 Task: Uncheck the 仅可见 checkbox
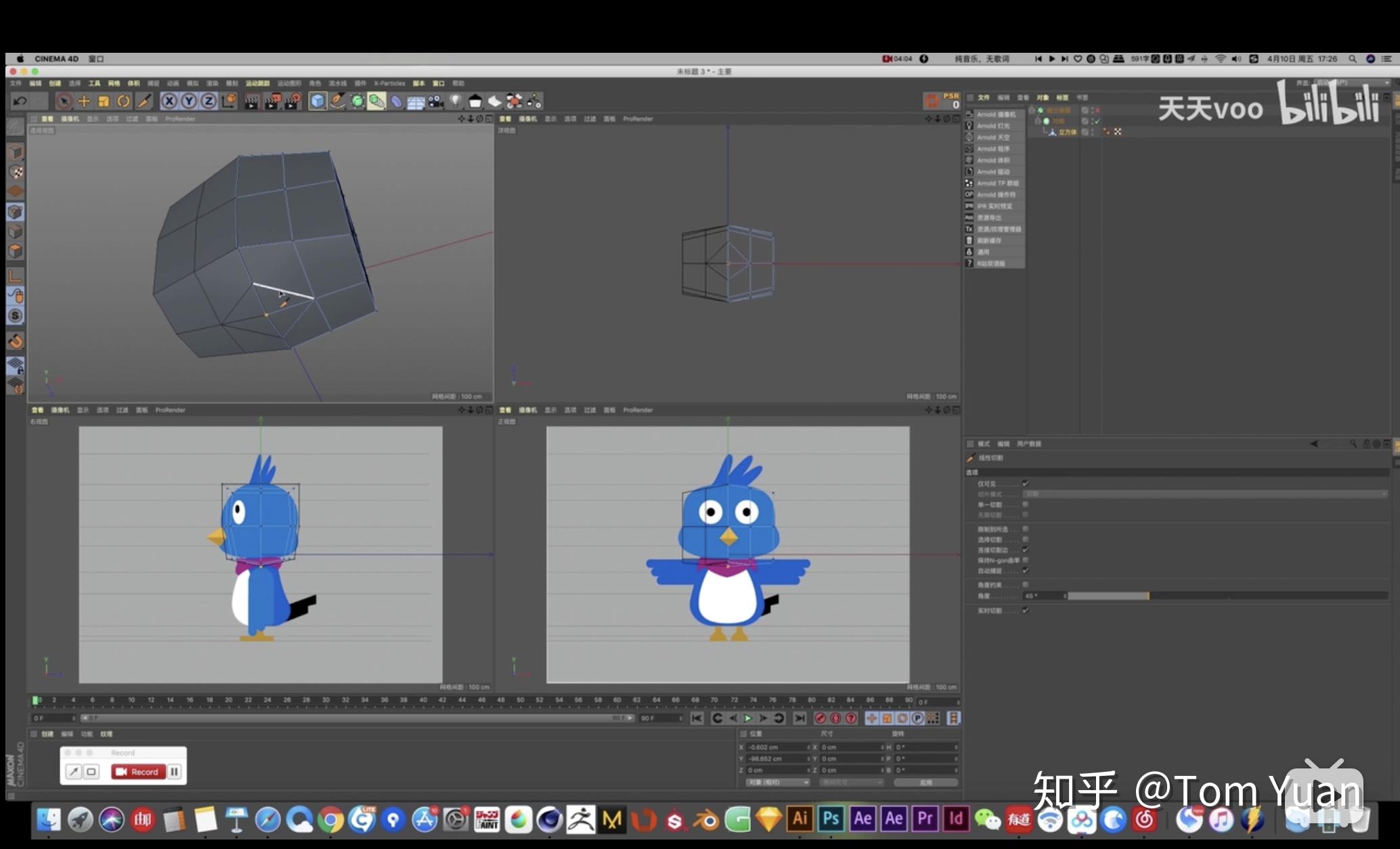click(x=1026, y=483)
